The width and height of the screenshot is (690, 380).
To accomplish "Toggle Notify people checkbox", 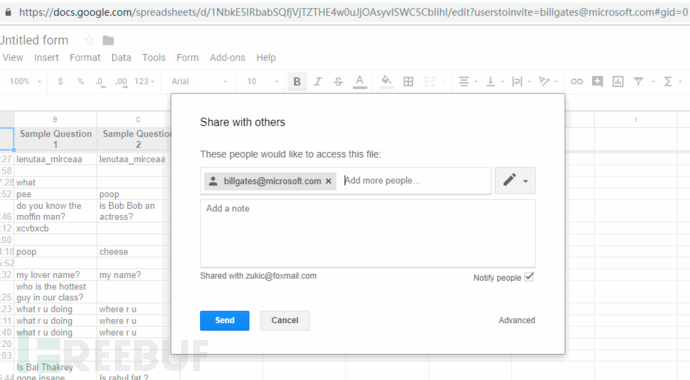I will pos(529,277).
